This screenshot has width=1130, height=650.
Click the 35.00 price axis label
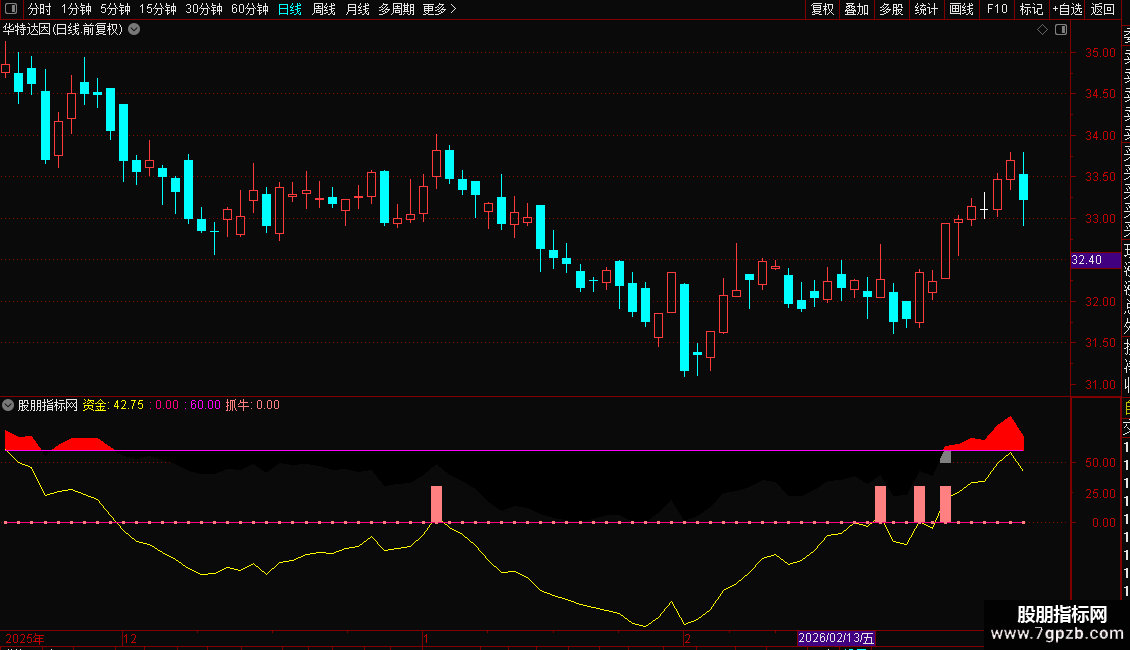pyautogui.click(x=1100, y=53)
